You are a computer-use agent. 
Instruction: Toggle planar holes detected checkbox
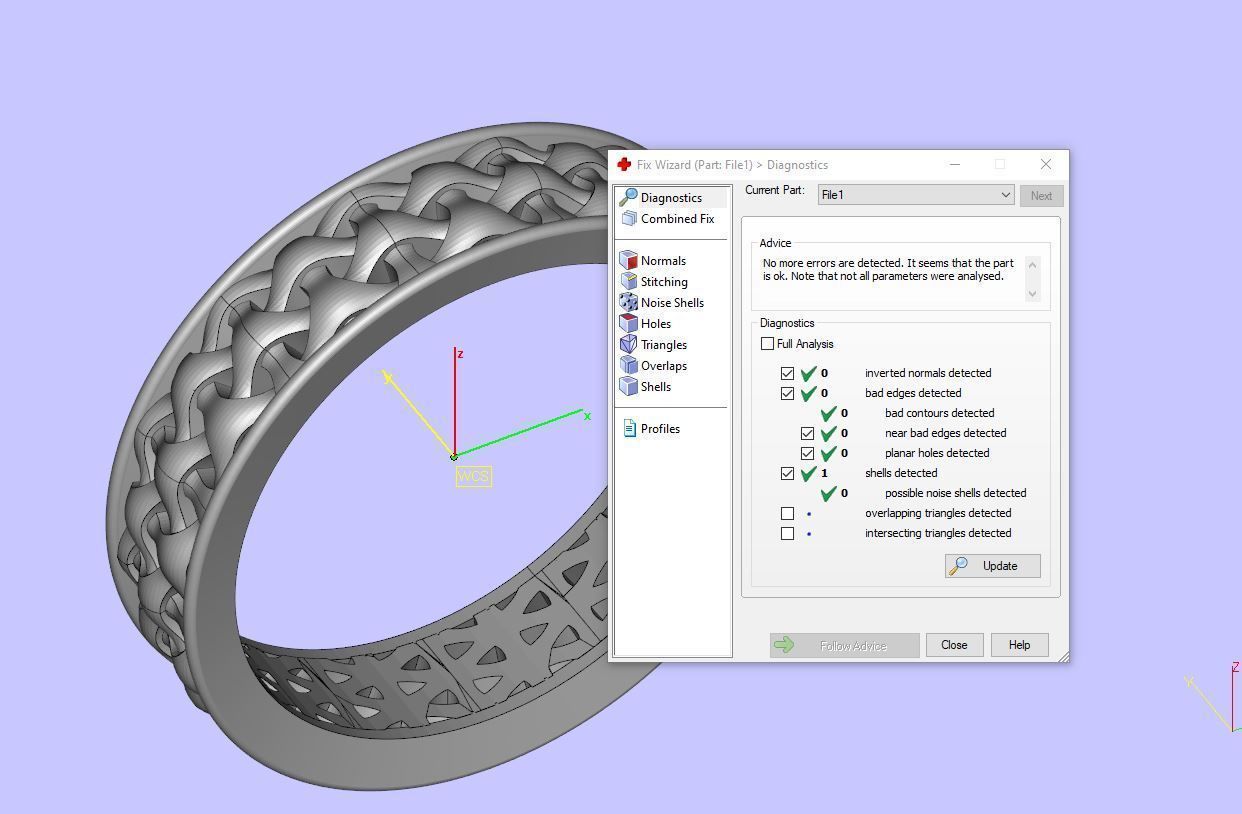pos(807,453)
